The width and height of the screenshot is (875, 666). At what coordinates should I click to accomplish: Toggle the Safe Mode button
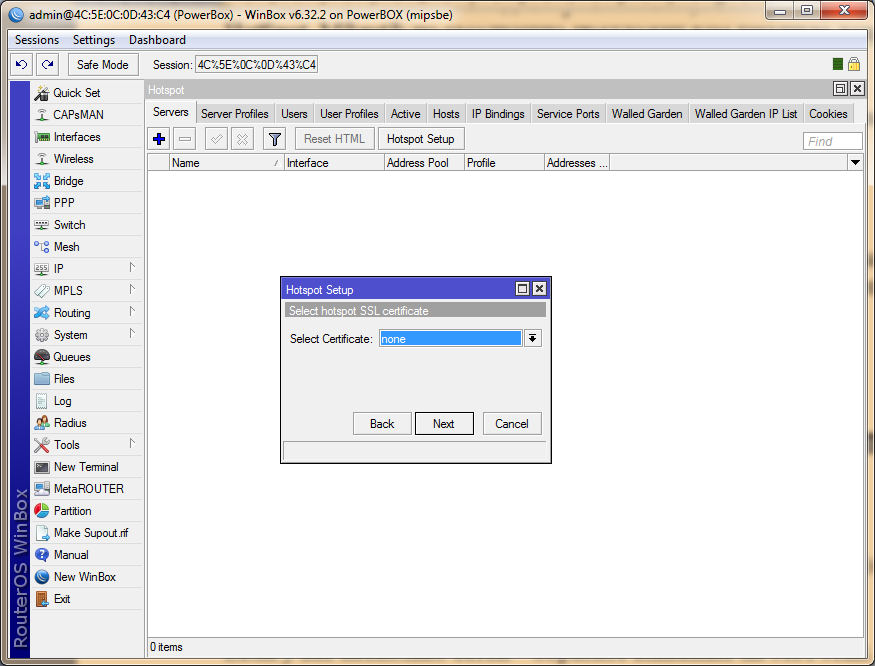click(x=102, y=65)
